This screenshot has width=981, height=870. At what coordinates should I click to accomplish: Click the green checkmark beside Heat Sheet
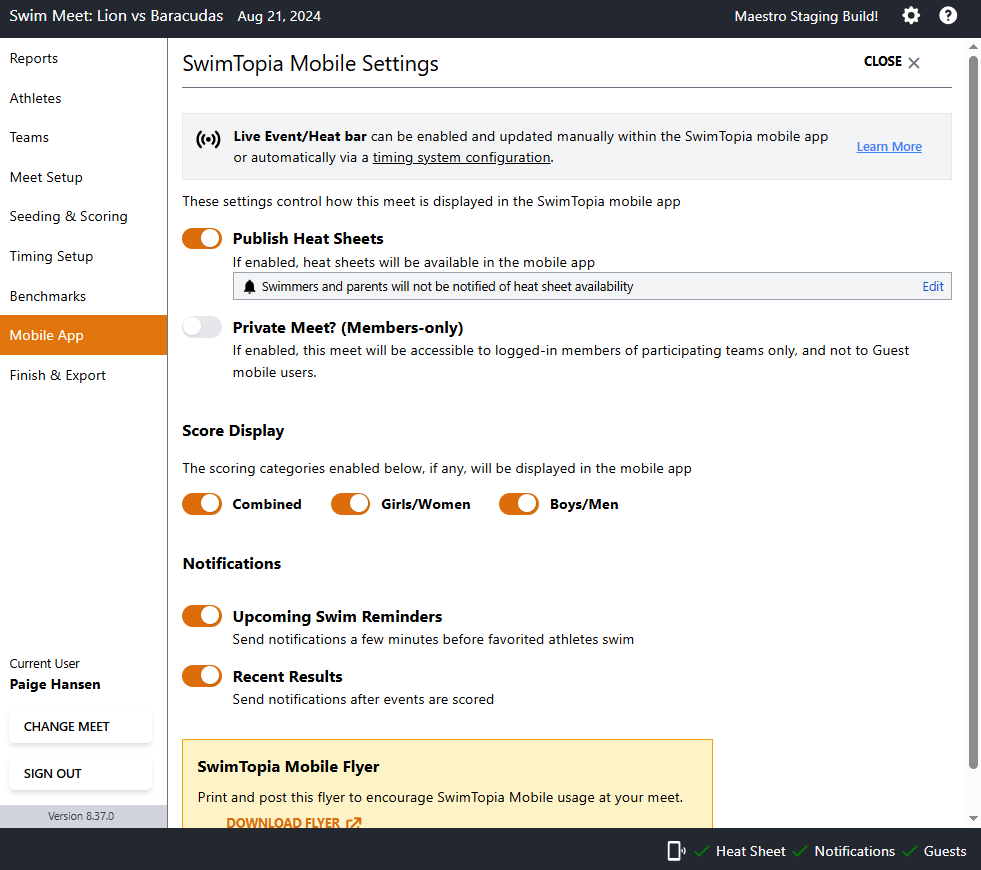click(703, 851)
